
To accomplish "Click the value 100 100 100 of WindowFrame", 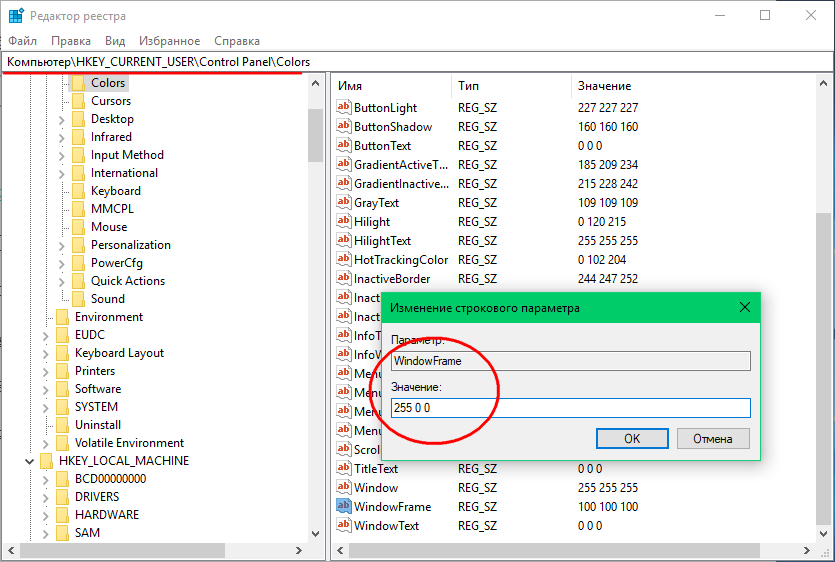I will pos(608,507).
